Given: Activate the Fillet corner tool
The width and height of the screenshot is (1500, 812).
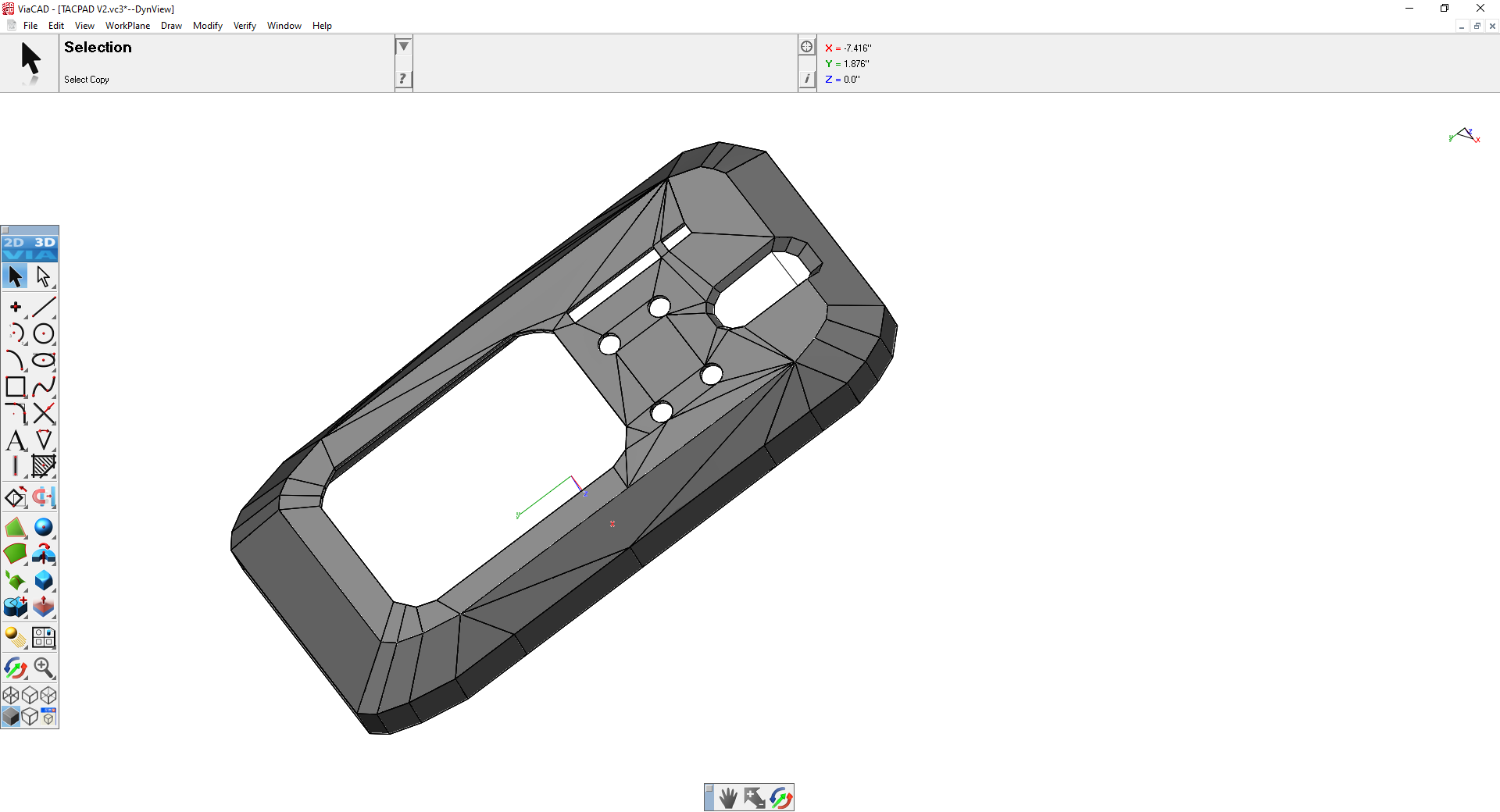Looking at the screenshot, I should point(16,413).
